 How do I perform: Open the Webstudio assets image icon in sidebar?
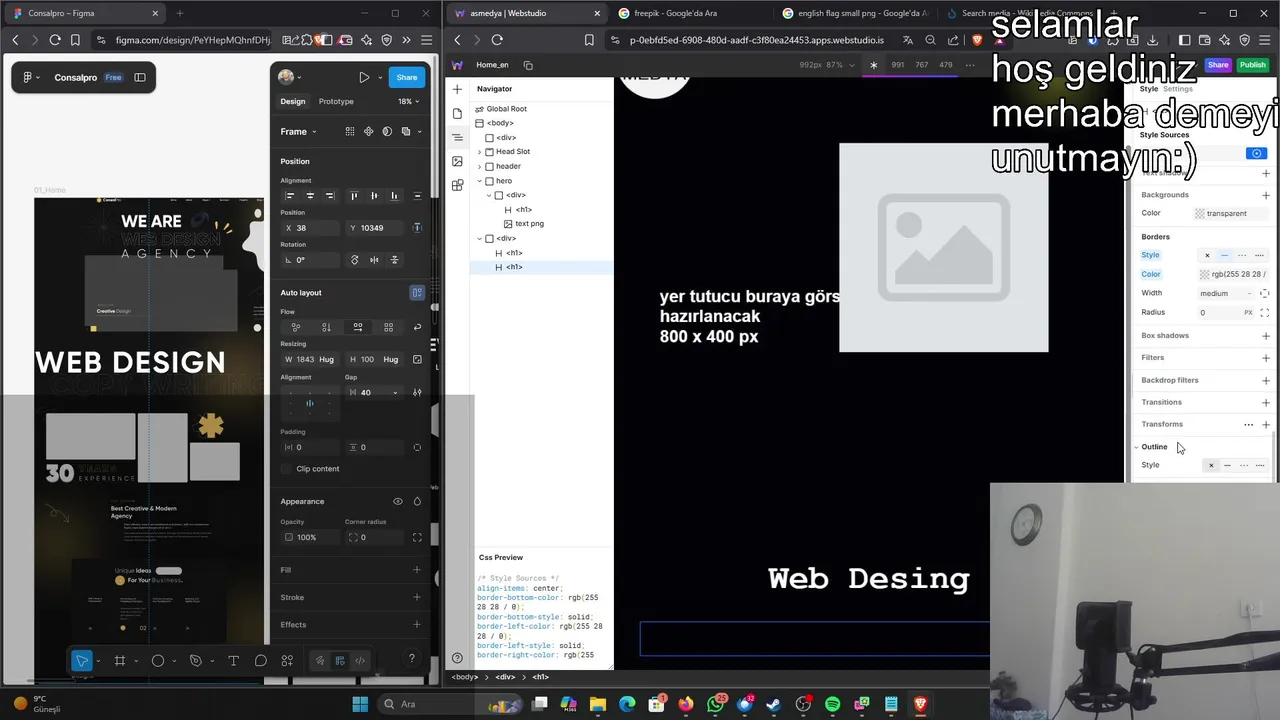pyautogui.click(x=457, y=161)
